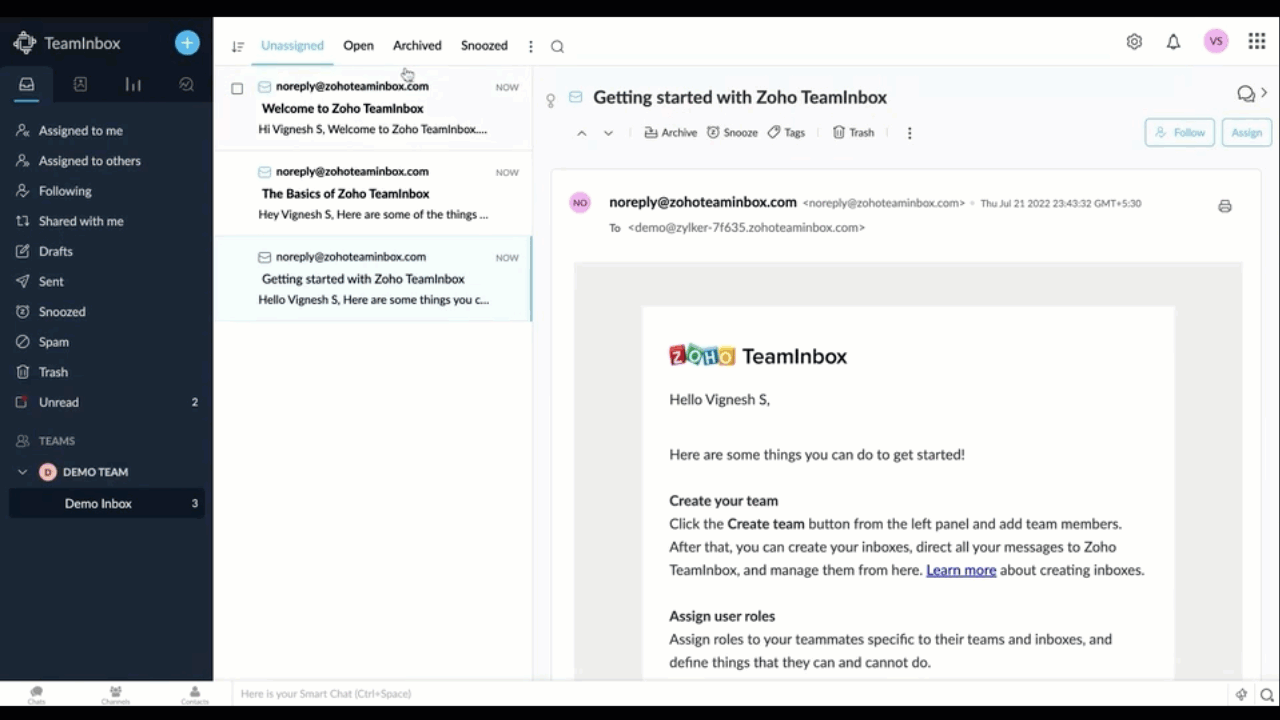Open the discussions icon in sidebar top
1280x720 pixels.
[x=186, y=85]
